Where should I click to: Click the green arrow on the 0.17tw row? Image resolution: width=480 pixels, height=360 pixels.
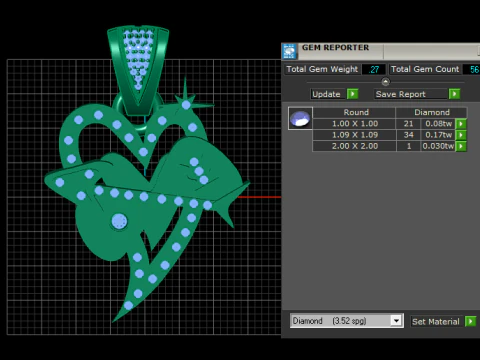461,135
